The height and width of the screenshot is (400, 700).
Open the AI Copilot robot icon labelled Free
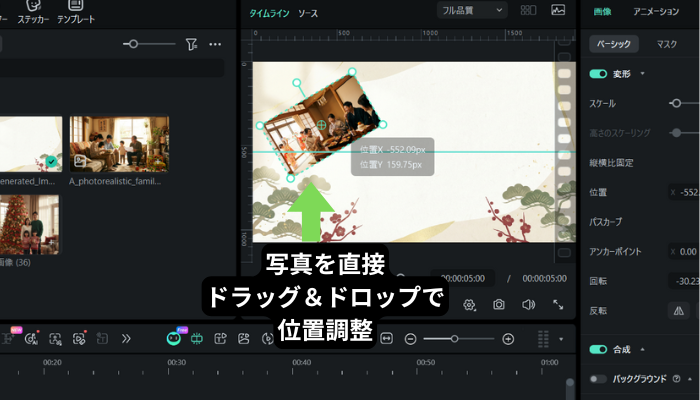174,338
